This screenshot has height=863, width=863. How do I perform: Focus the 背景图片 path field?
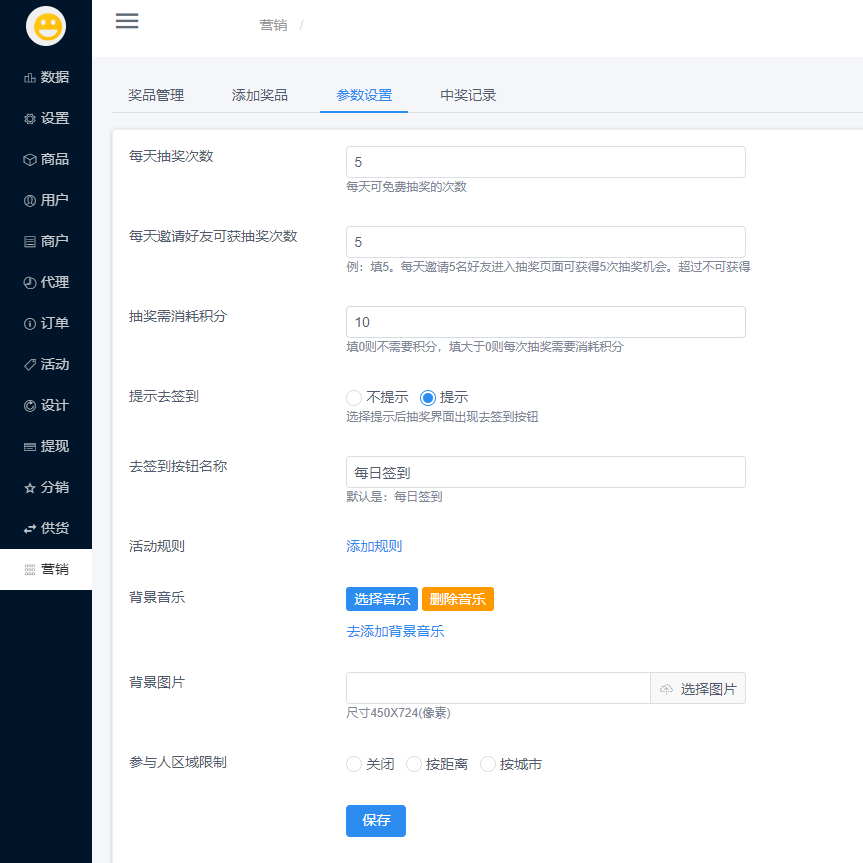click(x=498, y=688)
